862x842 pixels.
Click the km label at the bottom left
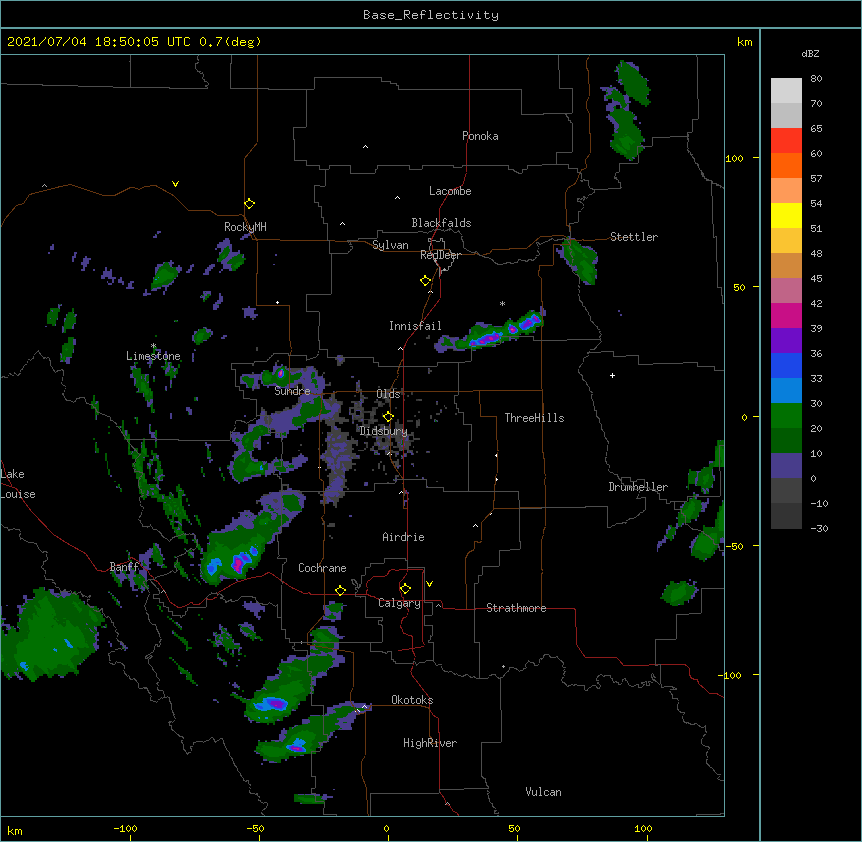point(15,830)
